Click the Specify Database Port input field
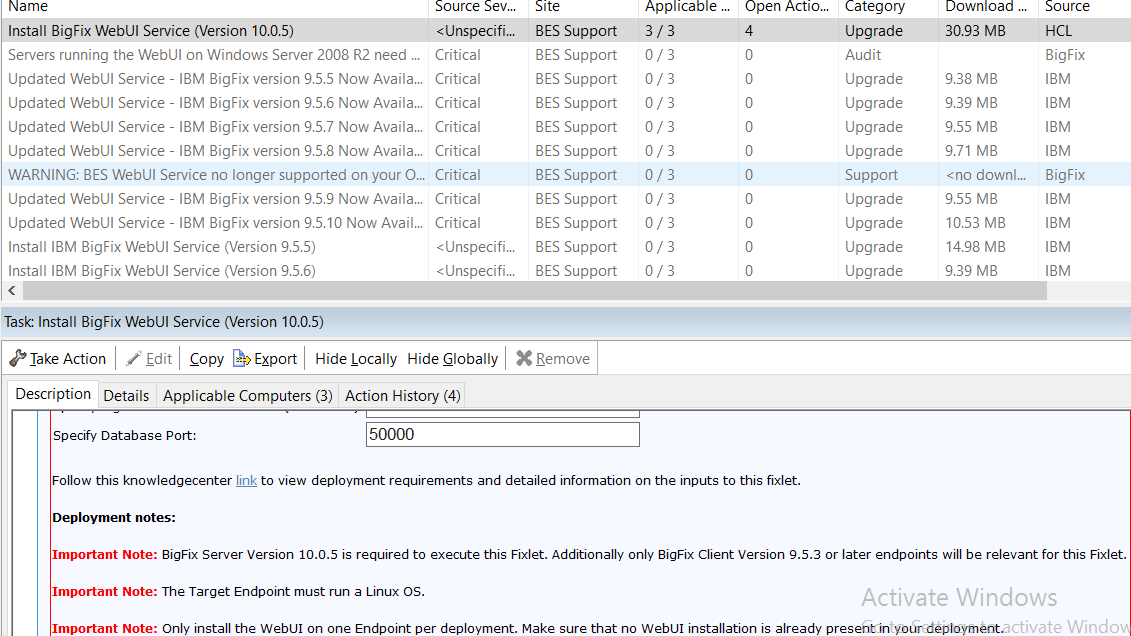Image resolution: width=1131 pixels, height=636 pixels. click(x=502, y=434)
